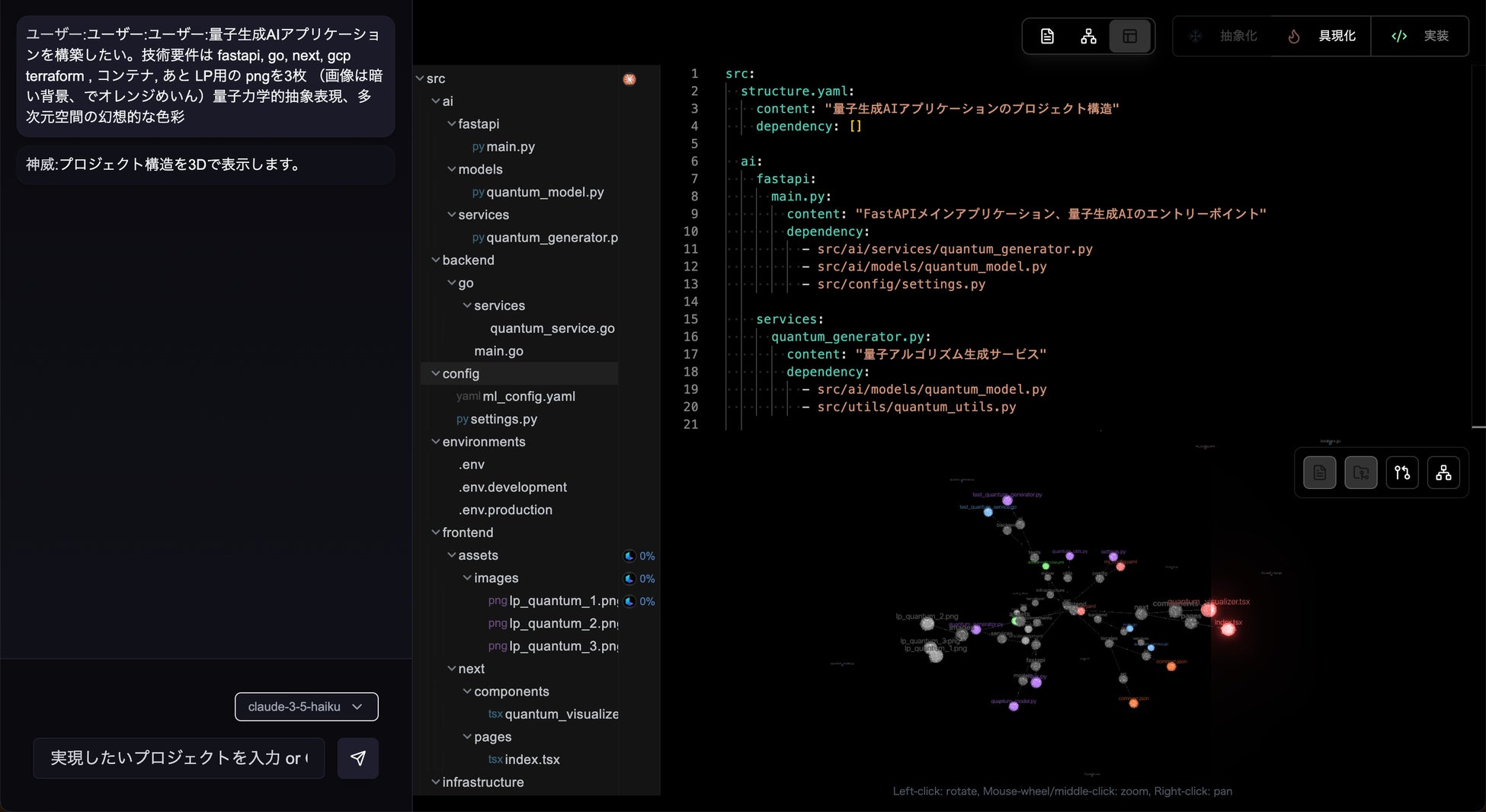
Task: Click the 神威 reply about 3D project structure
Action: [206, 165]
